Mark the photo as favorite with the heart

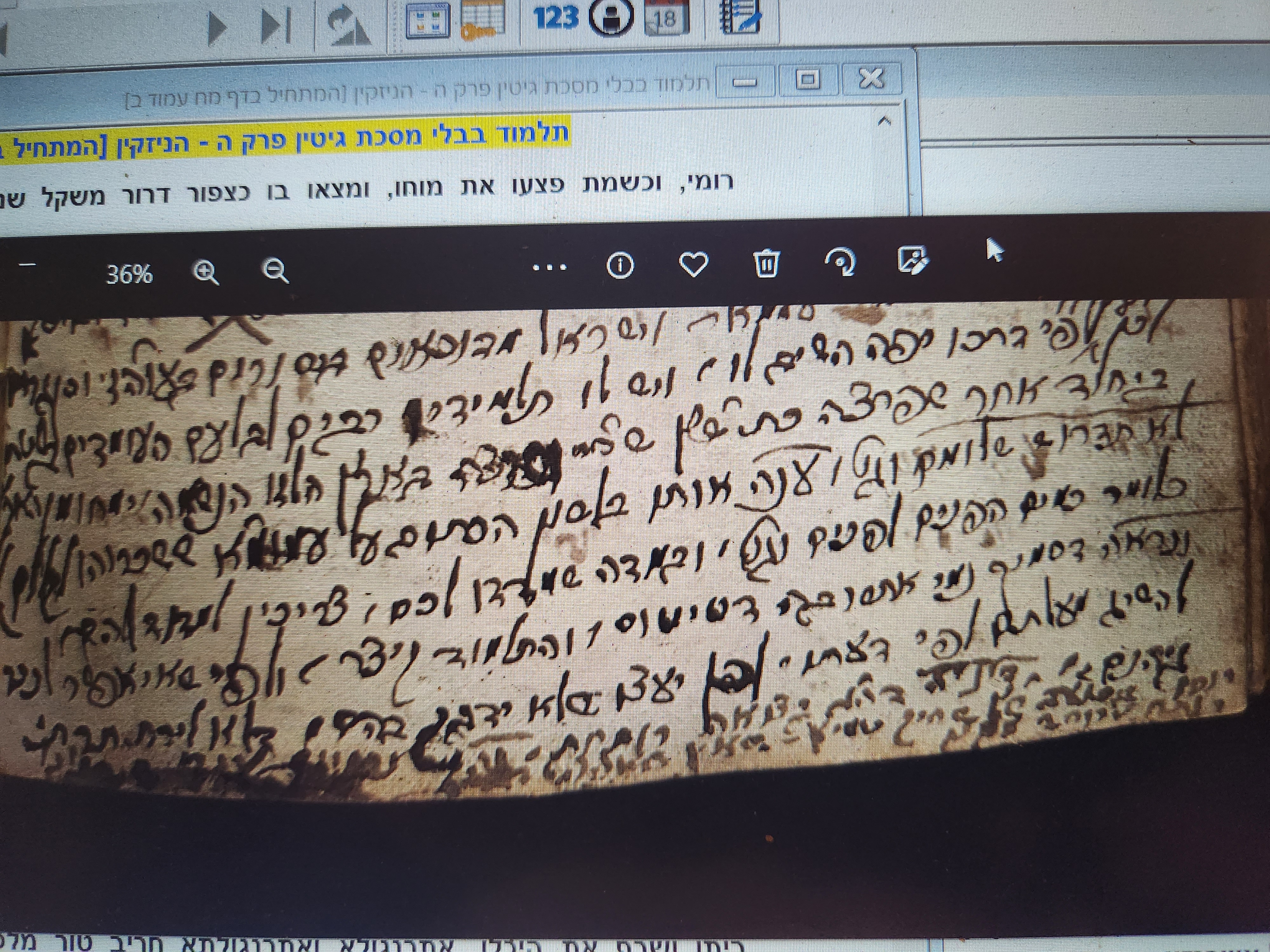(x=693, y=265)
